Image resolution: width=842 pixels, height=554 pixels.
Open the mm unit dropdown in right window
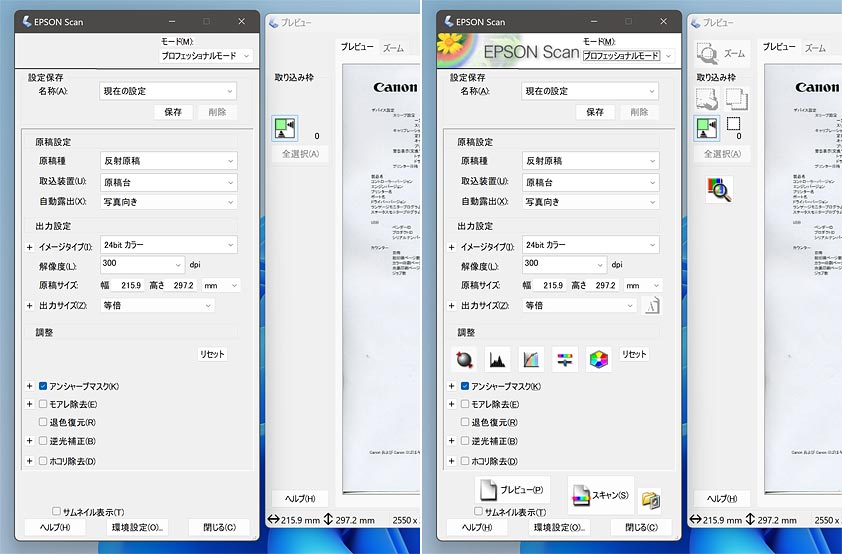(x=643, y=286)
